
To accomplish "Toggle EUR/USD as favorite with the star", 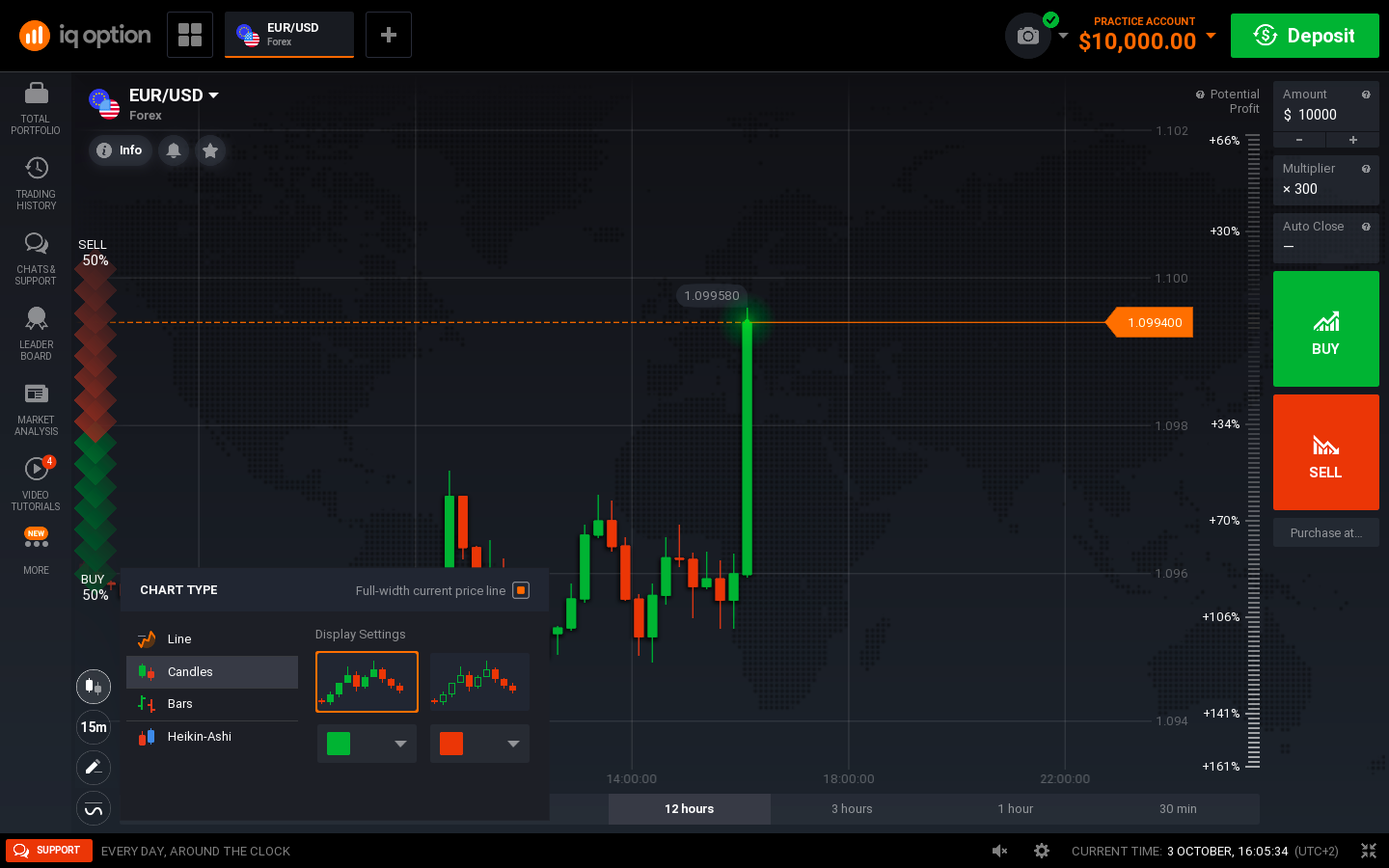I will click(x=210, y=150).
